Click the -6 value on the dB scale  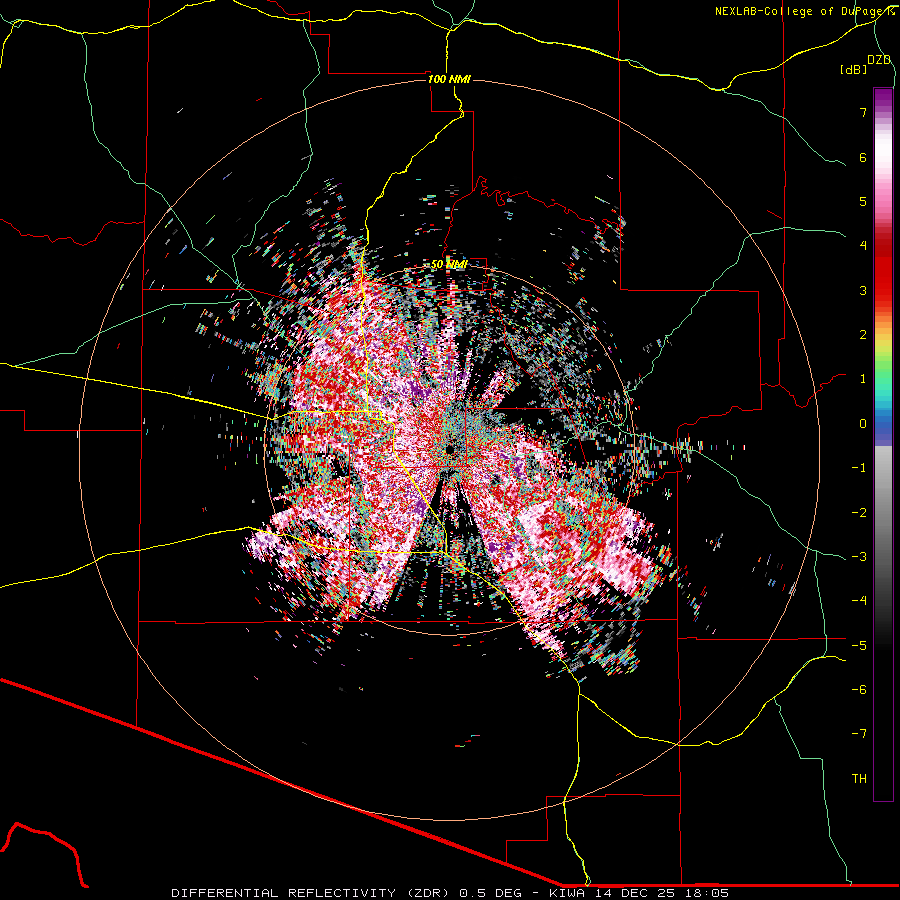(x=859, y=690)
